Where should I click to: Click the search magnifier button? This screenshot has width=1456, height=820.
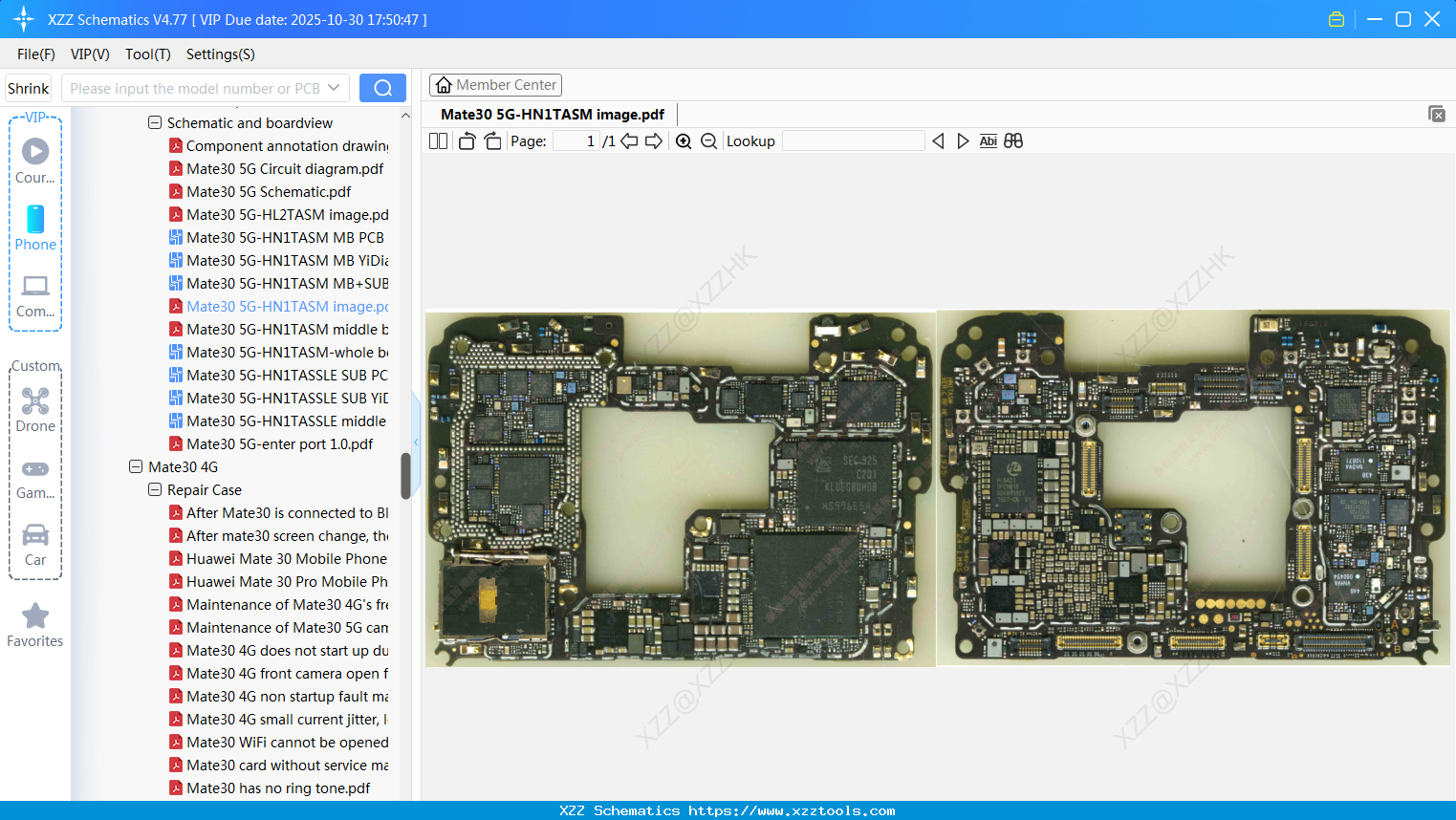(382, 88)
